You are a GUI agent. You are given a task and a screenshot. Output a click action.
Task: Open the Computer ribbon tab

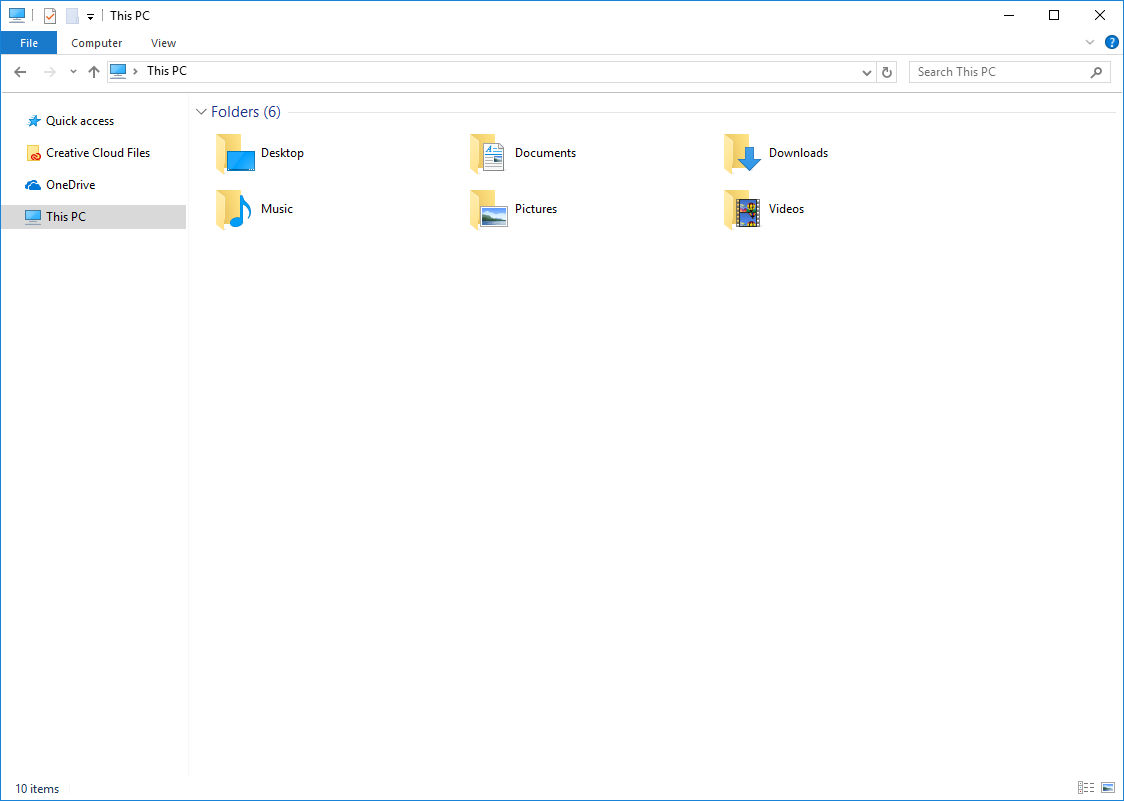(x=97, y=43)
